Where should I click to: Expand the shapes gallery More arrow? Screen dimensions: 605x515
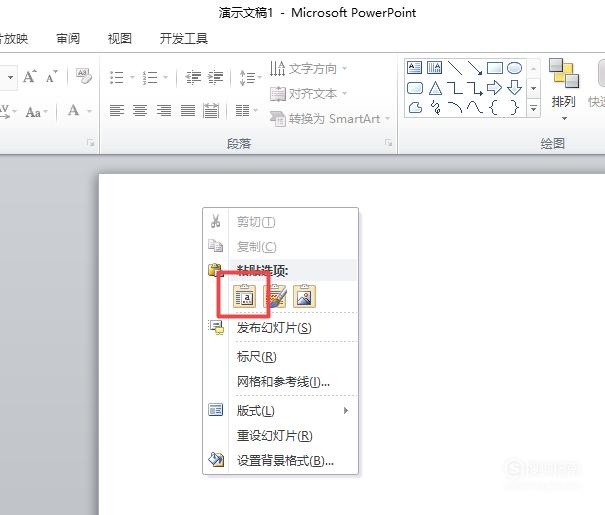534,108
